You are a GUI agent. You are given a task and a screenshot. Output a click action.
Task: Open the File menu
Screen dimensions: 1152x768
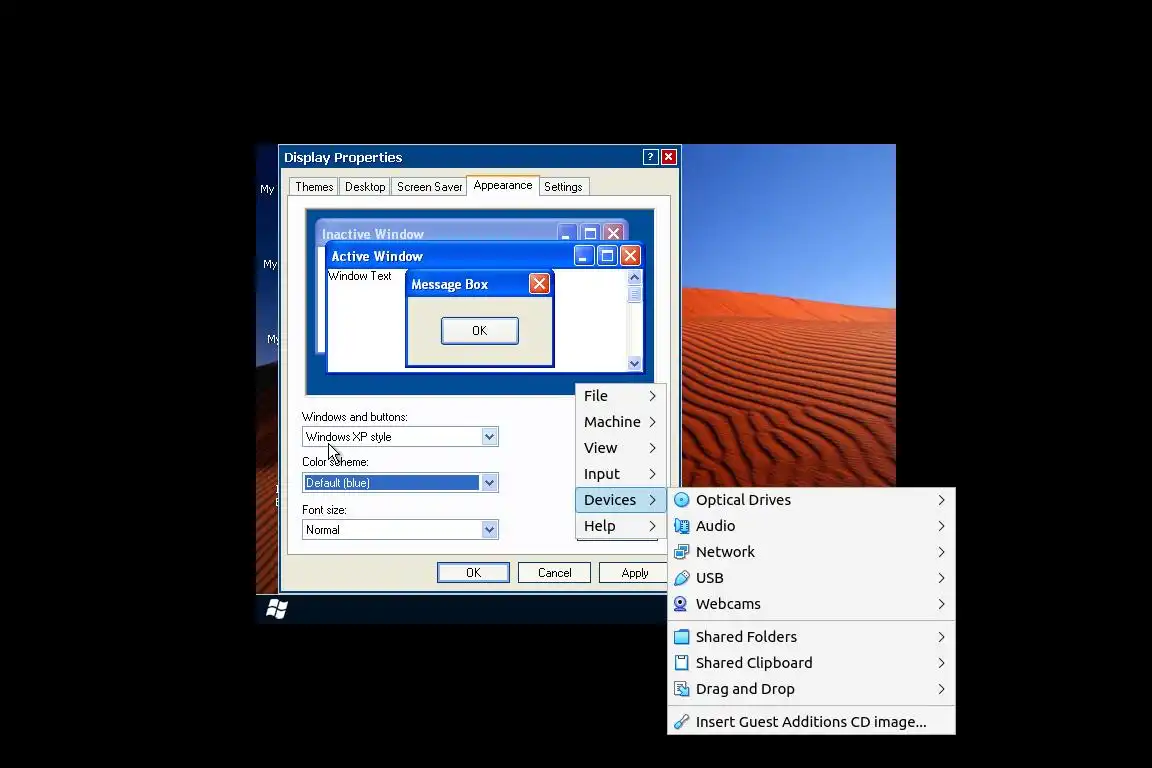[x=620, y=396]
